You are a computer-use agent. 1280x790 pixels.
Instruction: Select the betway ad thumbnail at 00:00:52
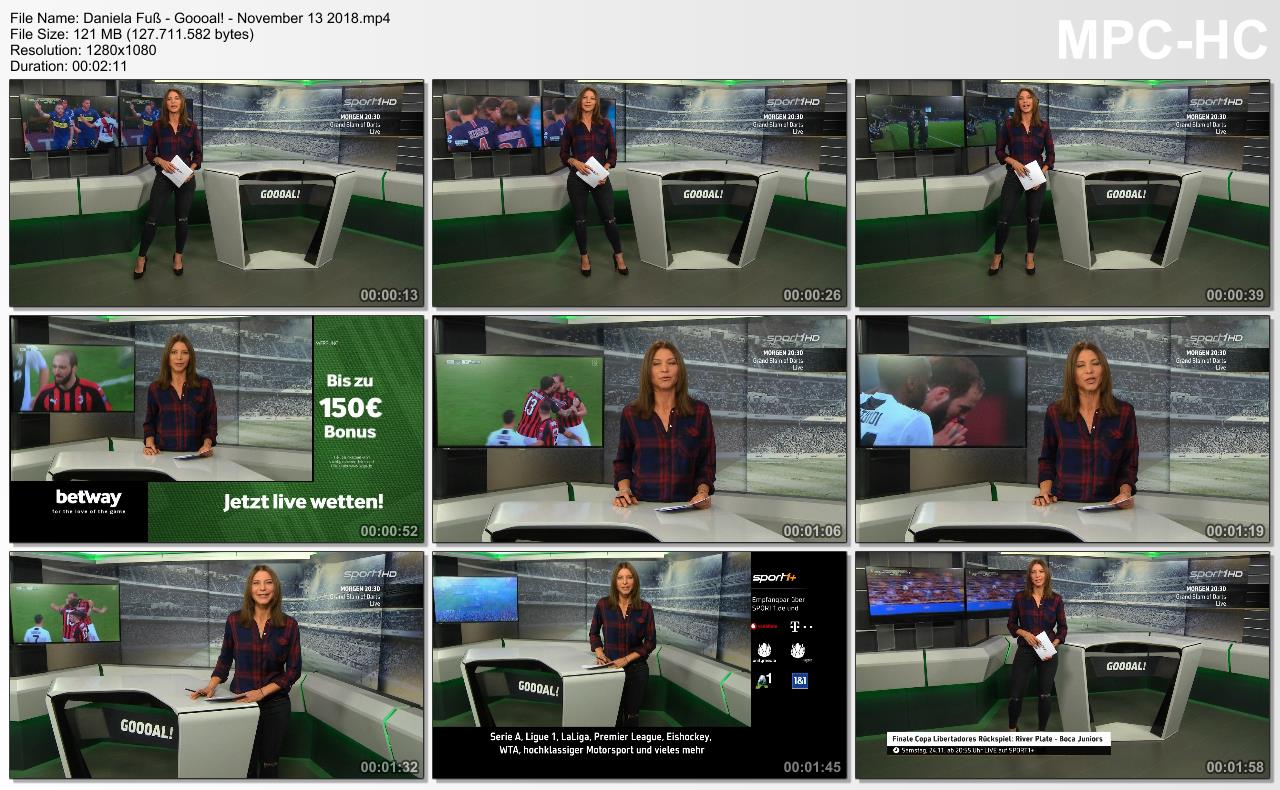[x=217, y=429]
